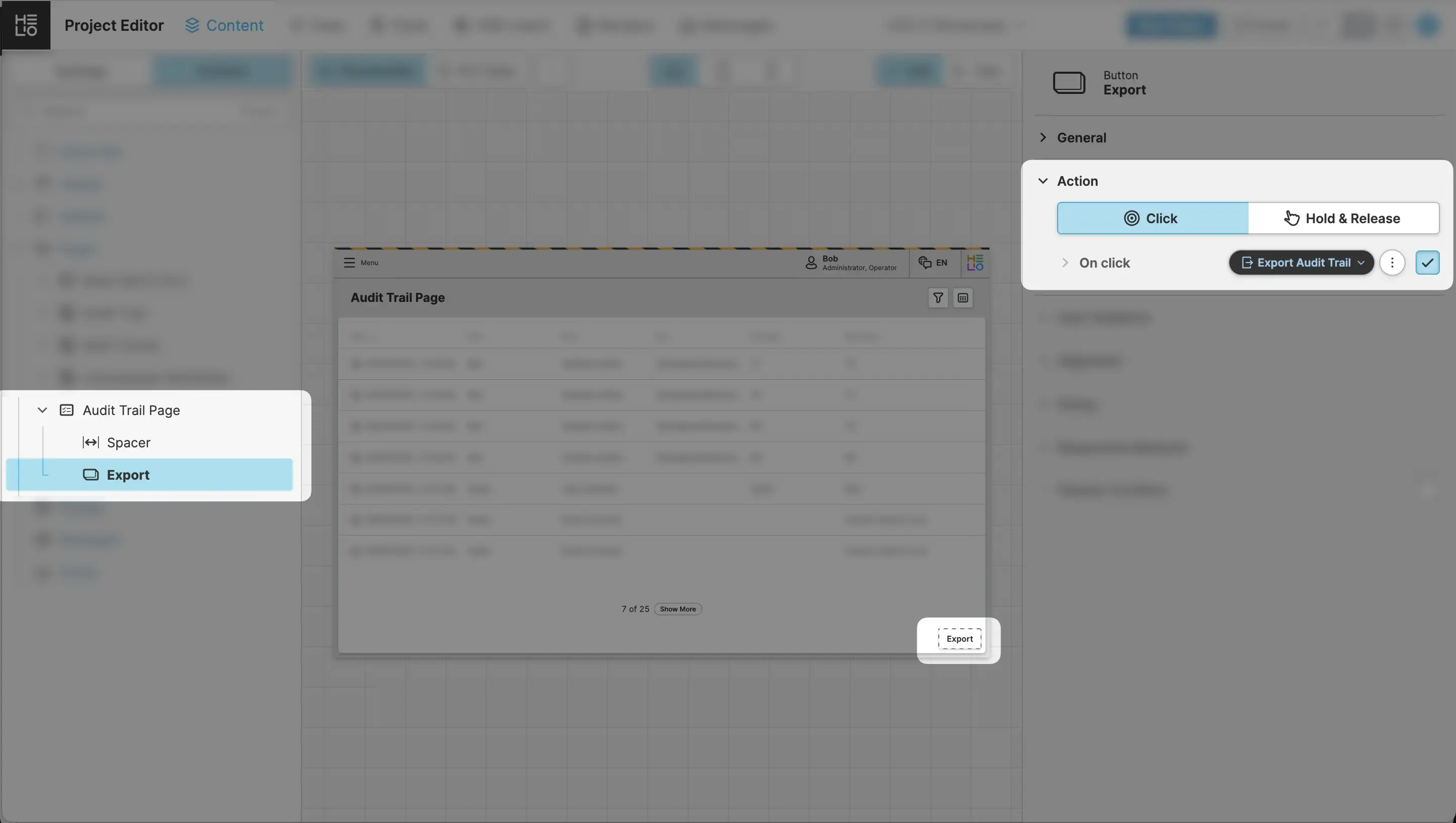Viewport: 1456px width, 823px height.
Task: Expand the On click row chevron
Action: pyautogui.click(x=1065, y=263)
